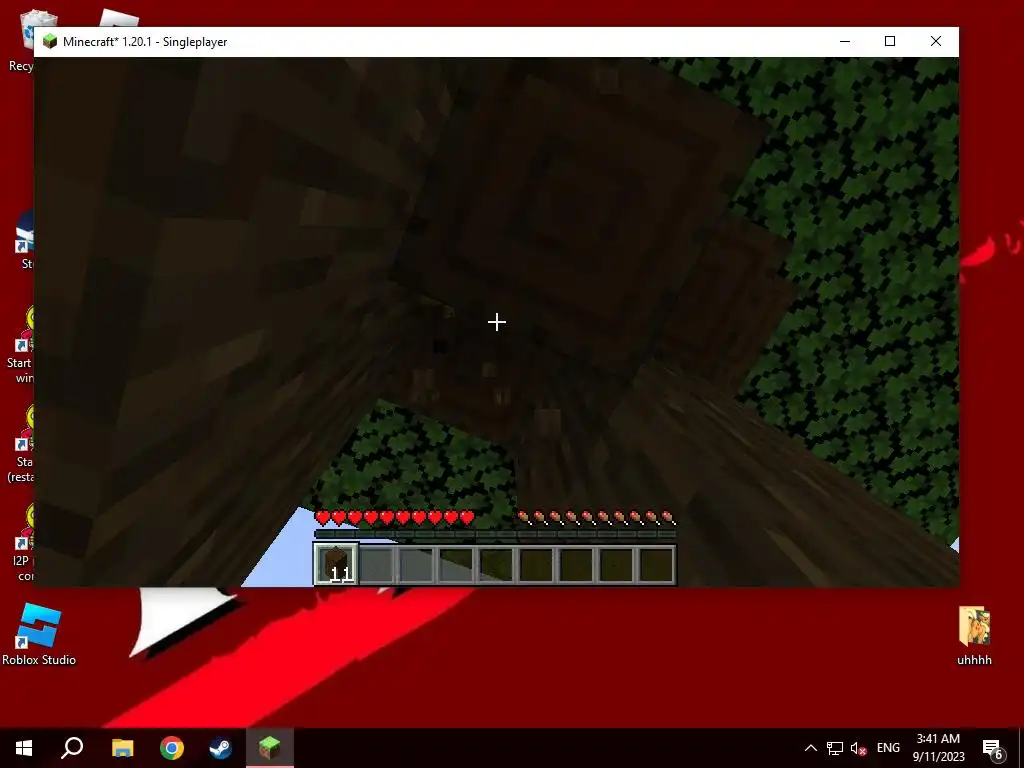Open taskbar Search magnifier
This screenshot has height=768, width=1024.
[72, 748]
